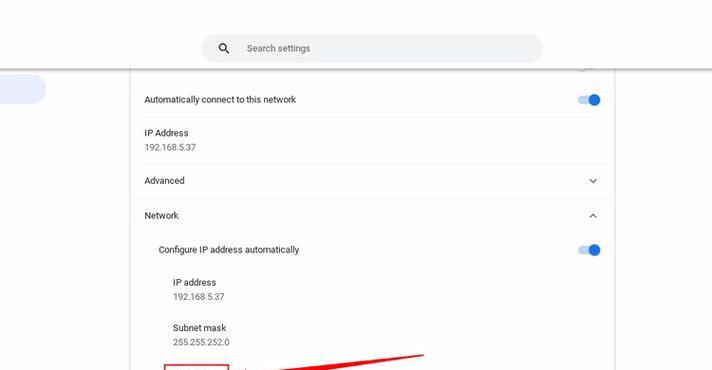Image resolution: width=712 pixels, height=370 pixels.
Task: Click the Advanced row label
Action: tap(164, 181)
